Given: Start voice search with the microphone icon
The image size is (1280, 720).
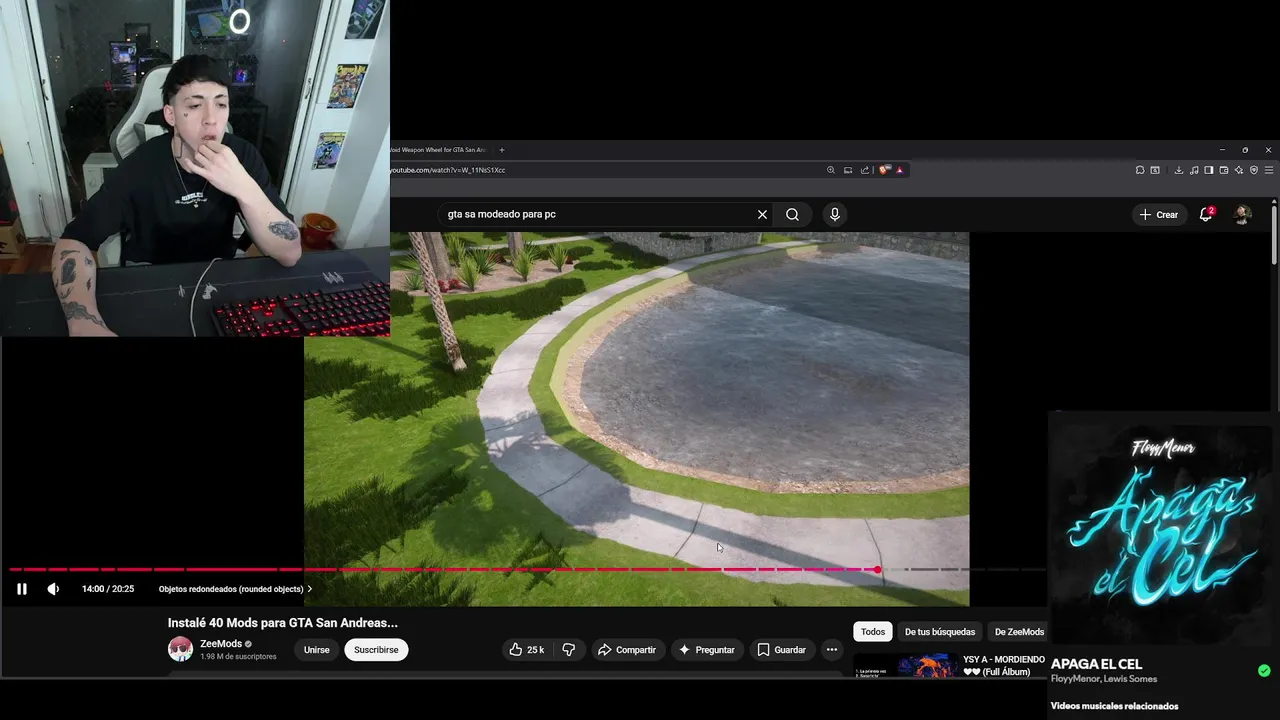Looking at the screenshot, I should pyautogui.click(x=835, y=214).
